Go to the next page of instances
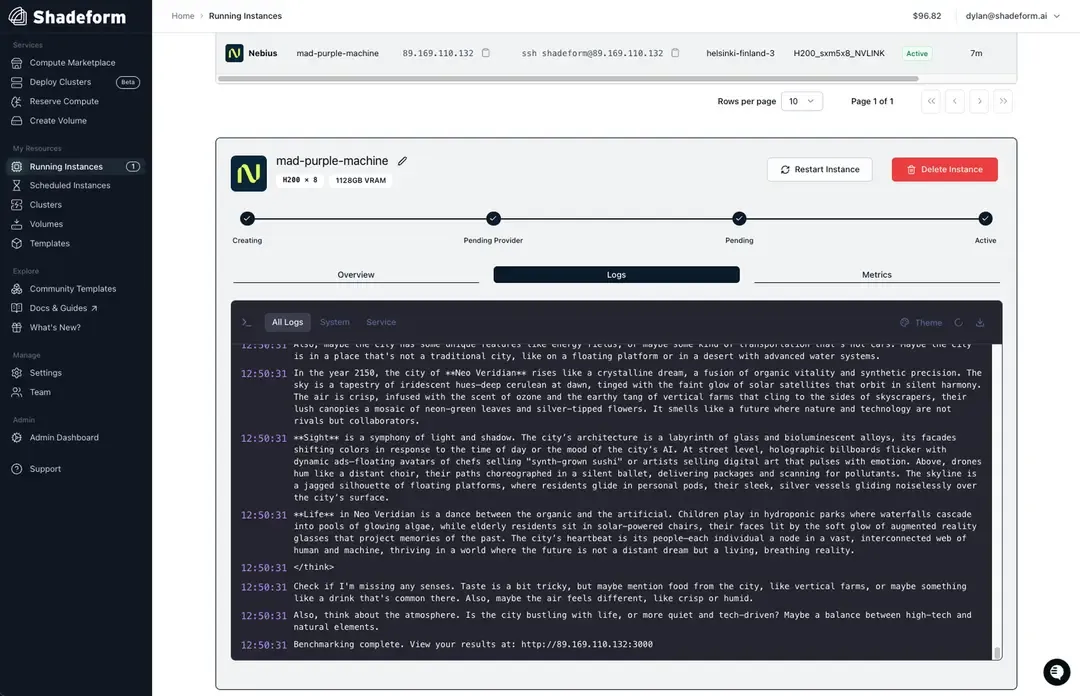Screen dimensions: 1080x696 (x=979, y=101)
